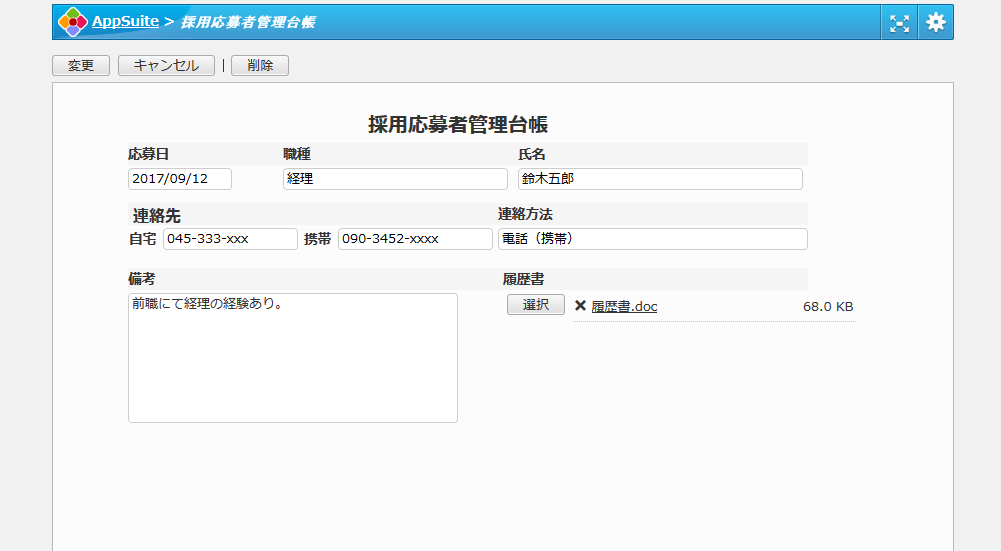
Task: Click the 職種 field containing 経理
Action: click(x=395, y=179)
